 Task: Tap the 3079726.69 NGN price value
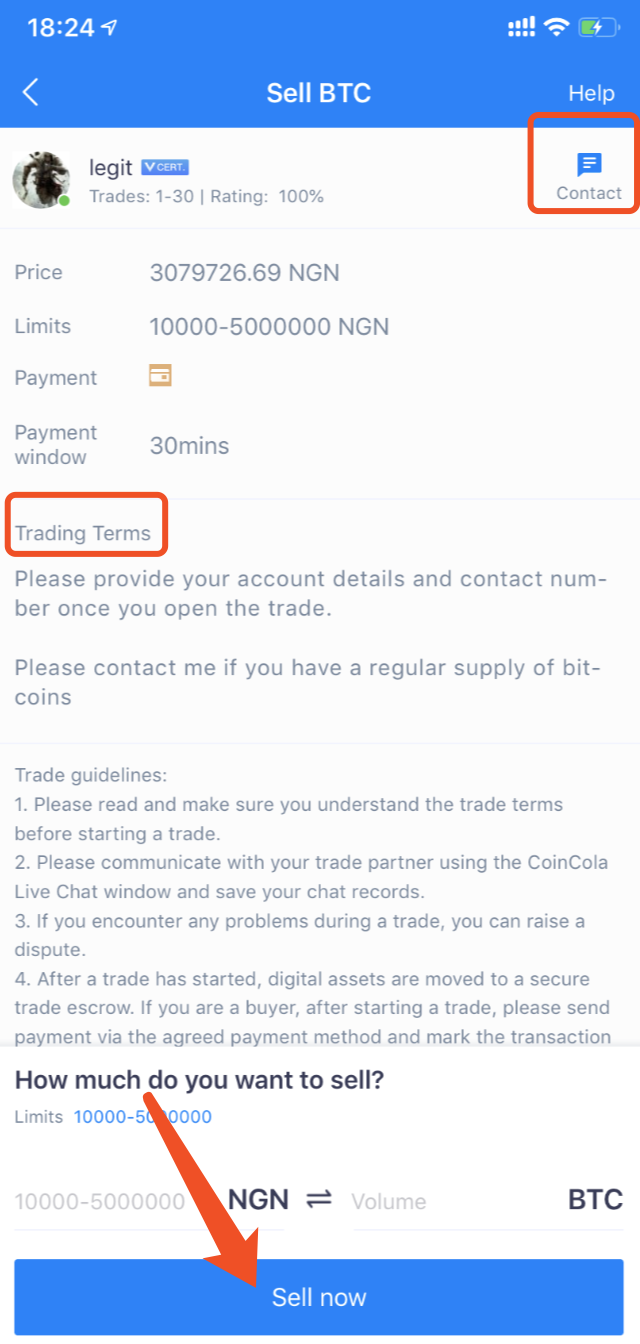[x=244, y=272]
